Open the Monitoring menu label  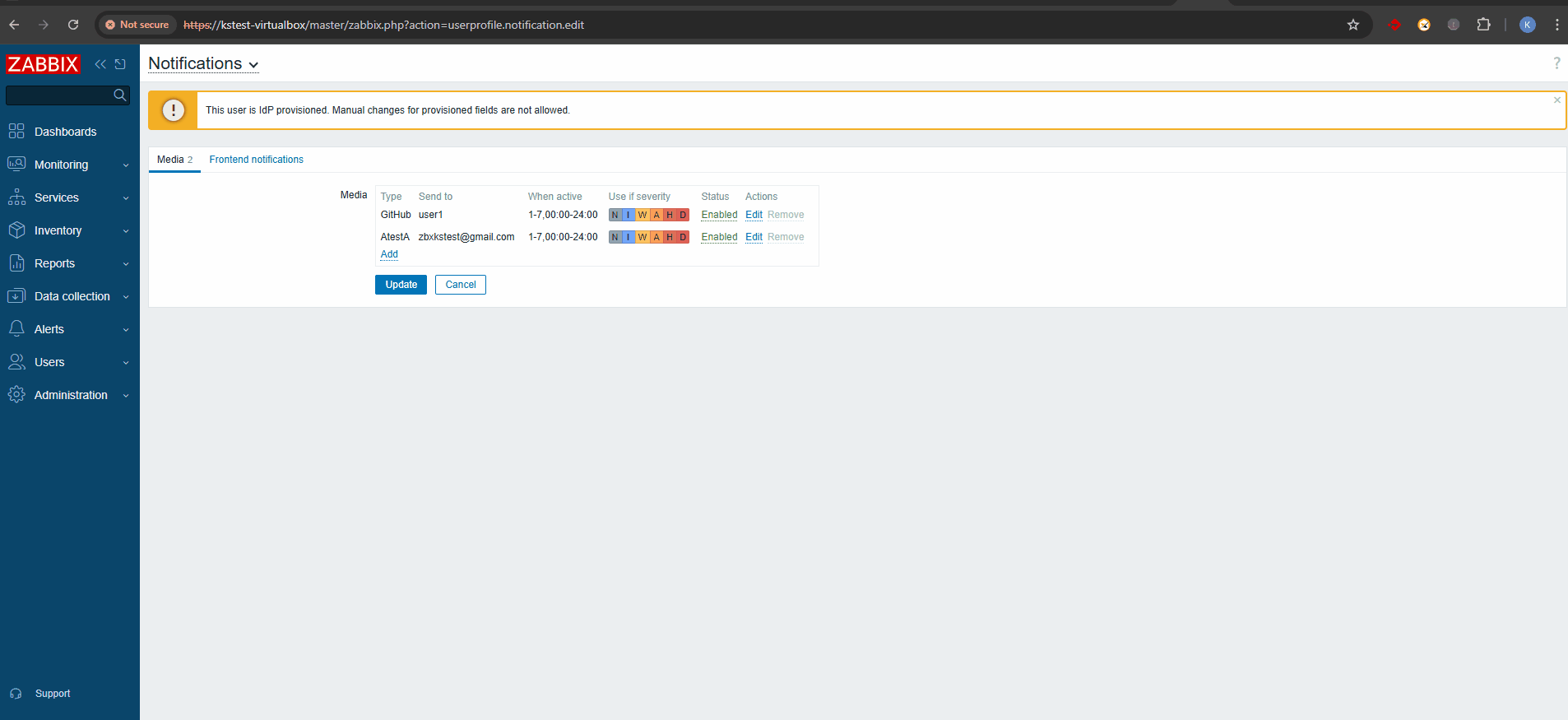click(x=61, y=165)
